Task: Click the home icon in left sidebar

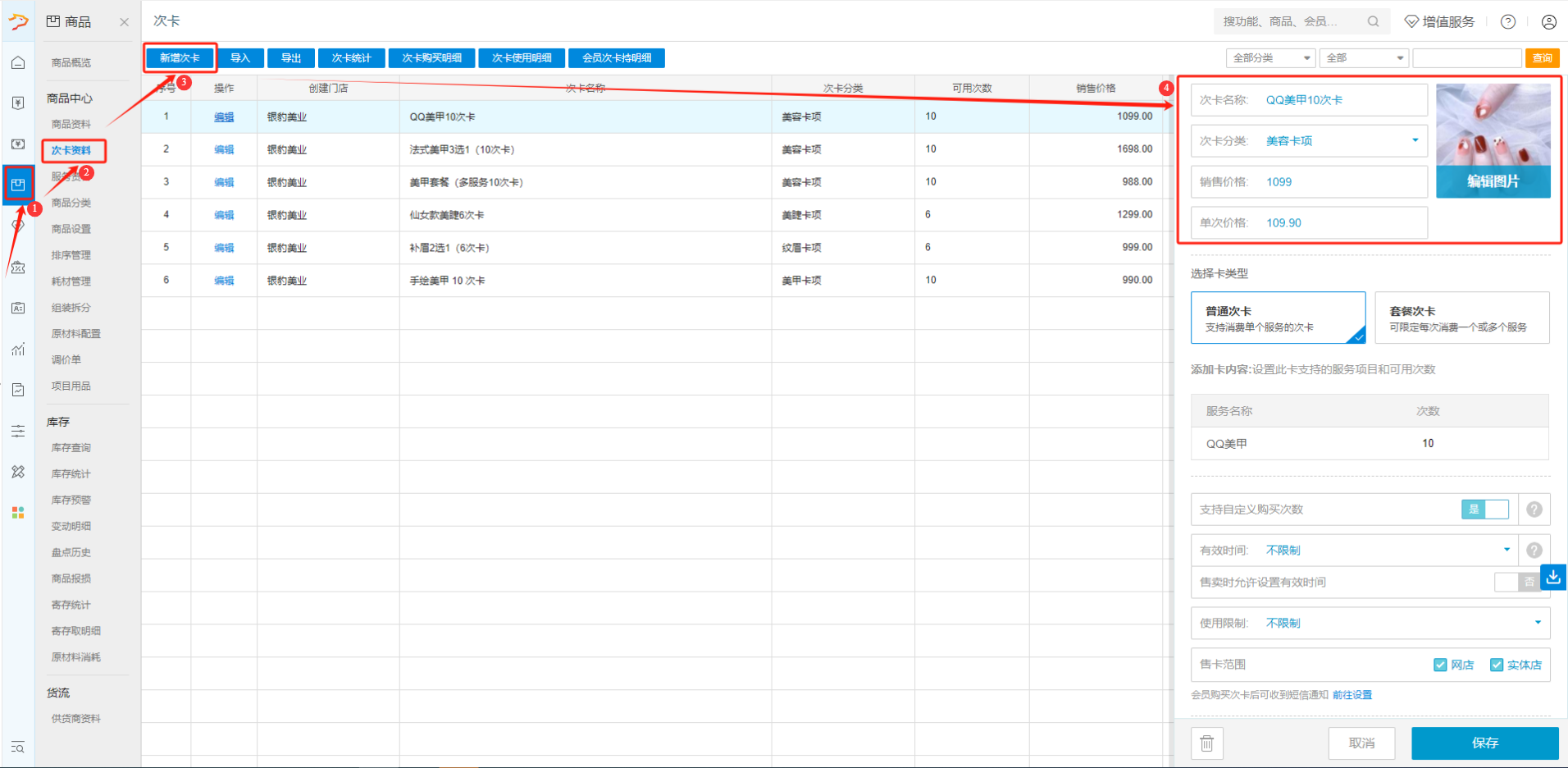Action: (18, 62)
